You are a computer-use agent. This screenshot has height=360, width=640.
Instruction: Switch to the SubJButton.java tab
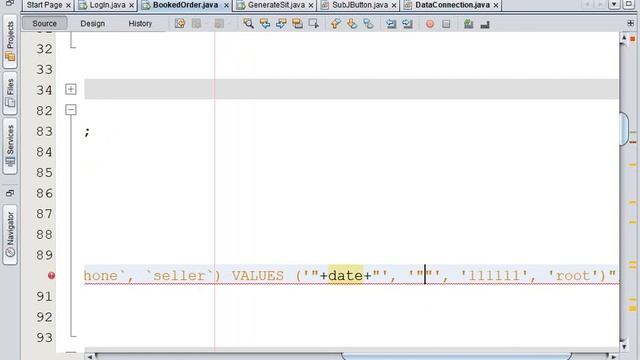[360, 5]
